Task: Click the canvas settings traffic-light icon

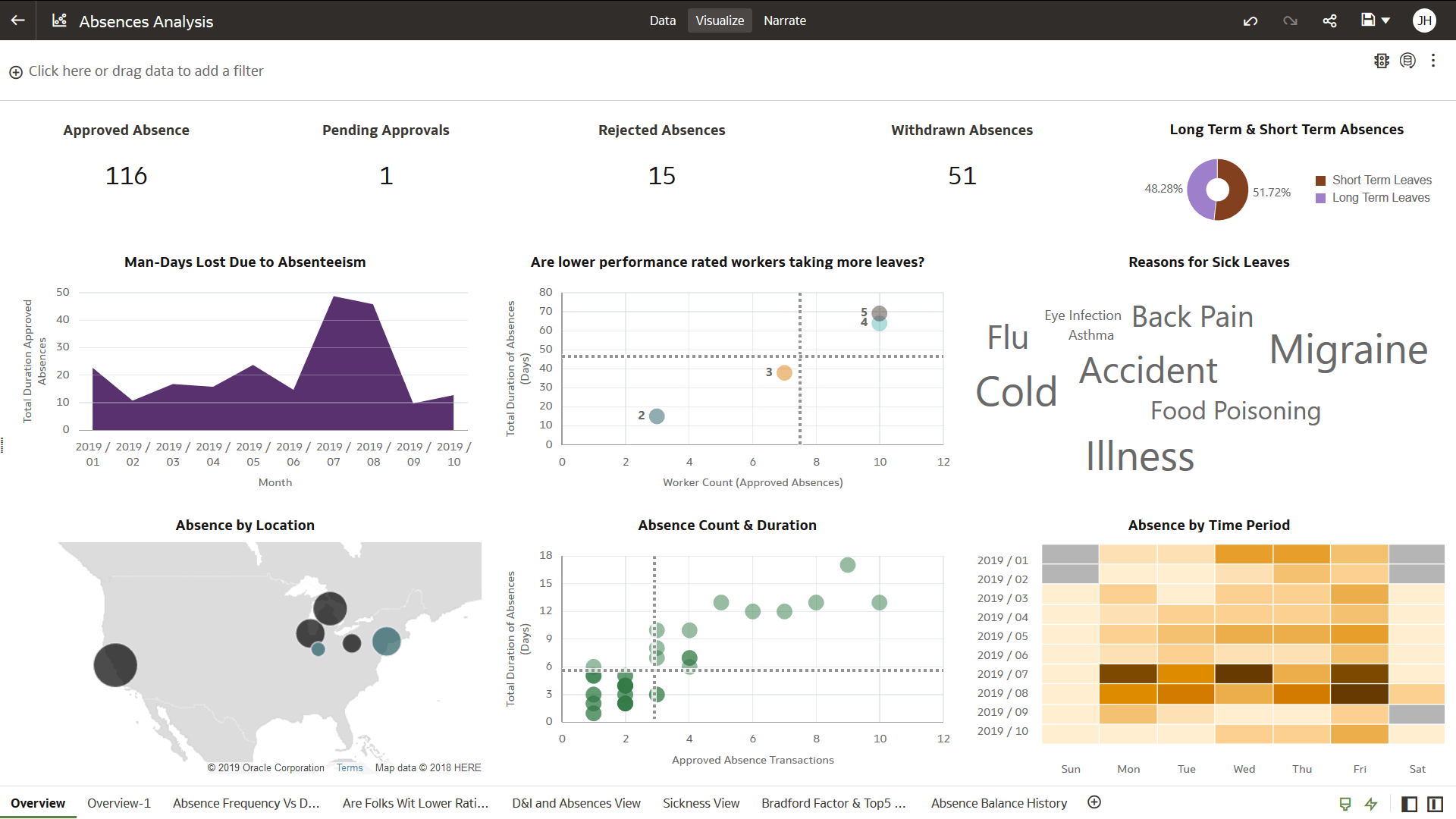Action: [x=1382, y=61]
